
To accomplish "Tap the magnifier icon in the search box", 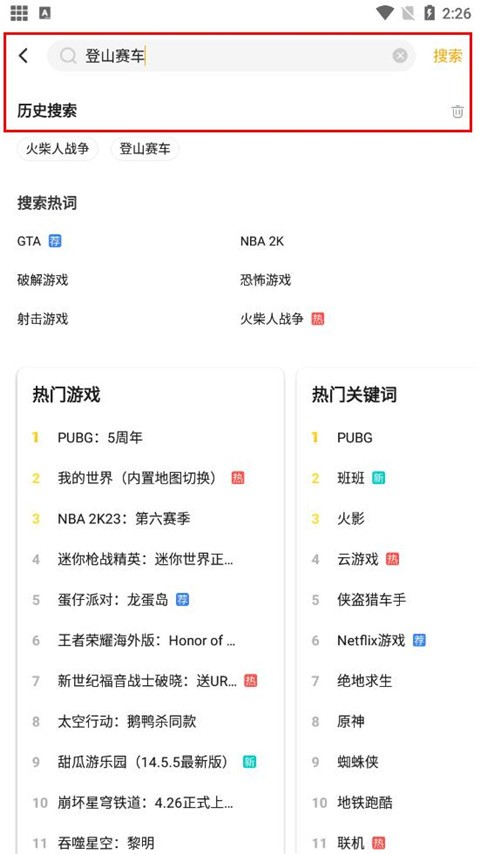I will 68,56.
